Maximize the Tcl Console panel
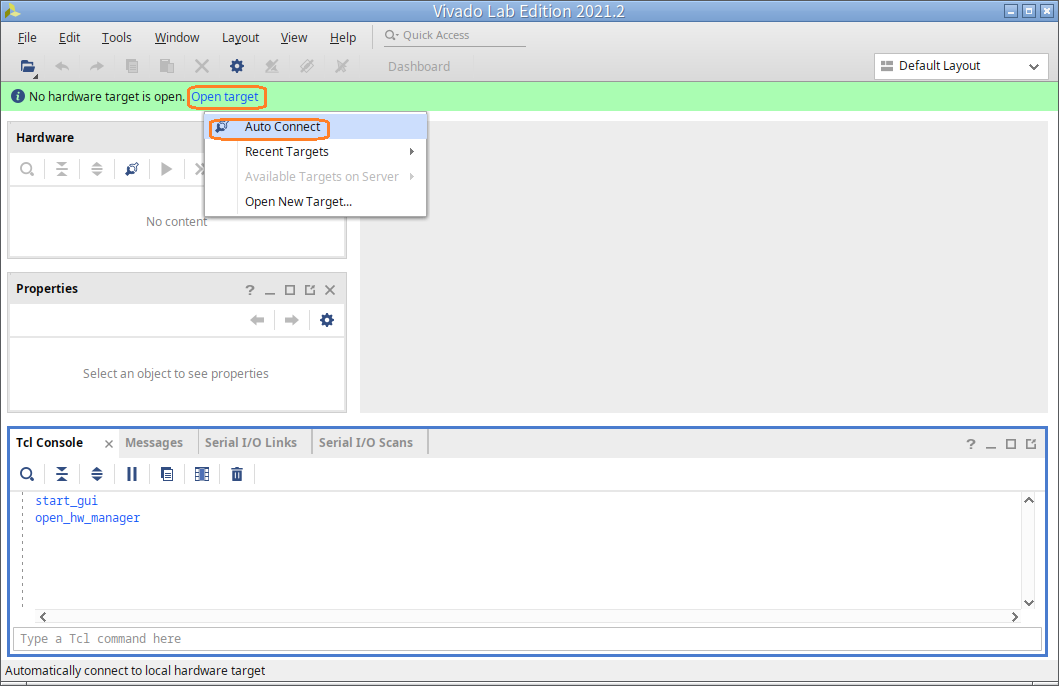The height and width of the screenshot is (686, 1059). click(1011, 444)
